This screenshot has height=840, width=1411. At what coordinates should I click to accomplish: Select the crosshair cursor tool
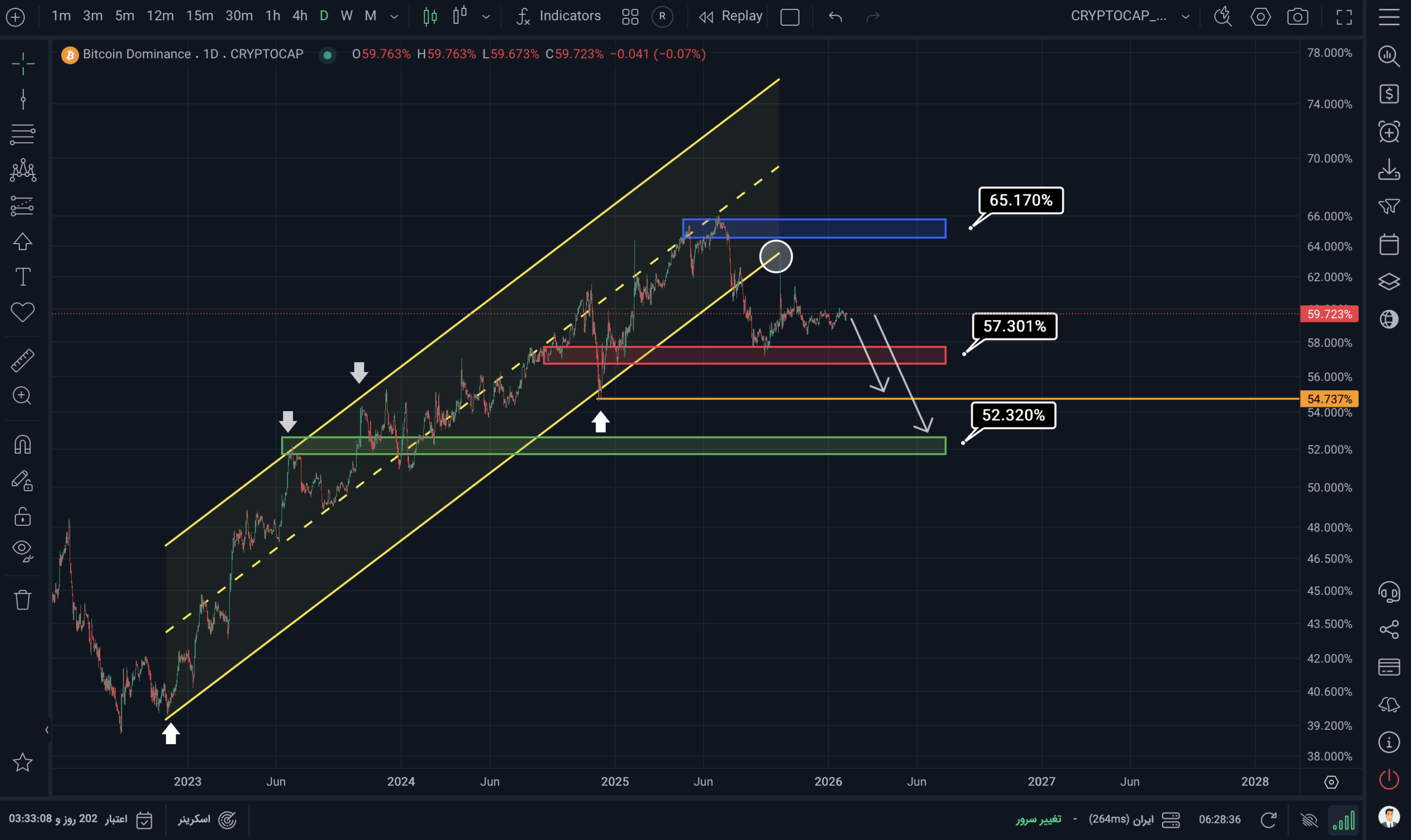coord(23,63)
